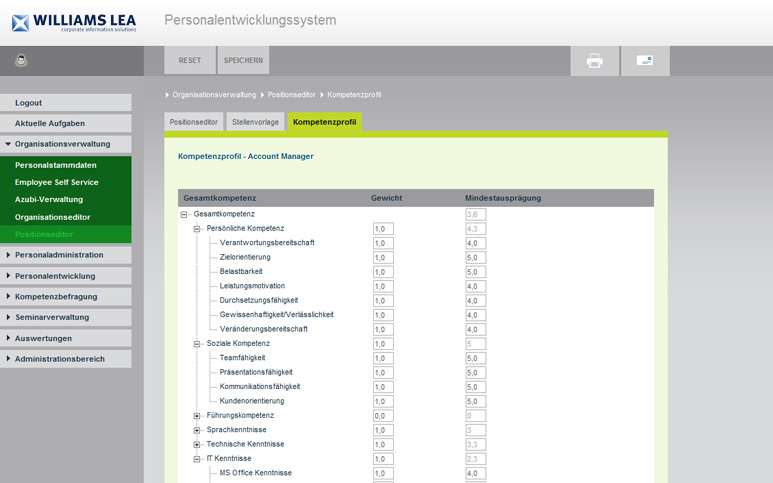Open the Stellenvorlage tab
The image size is (773, 483).
pos(255,122)
